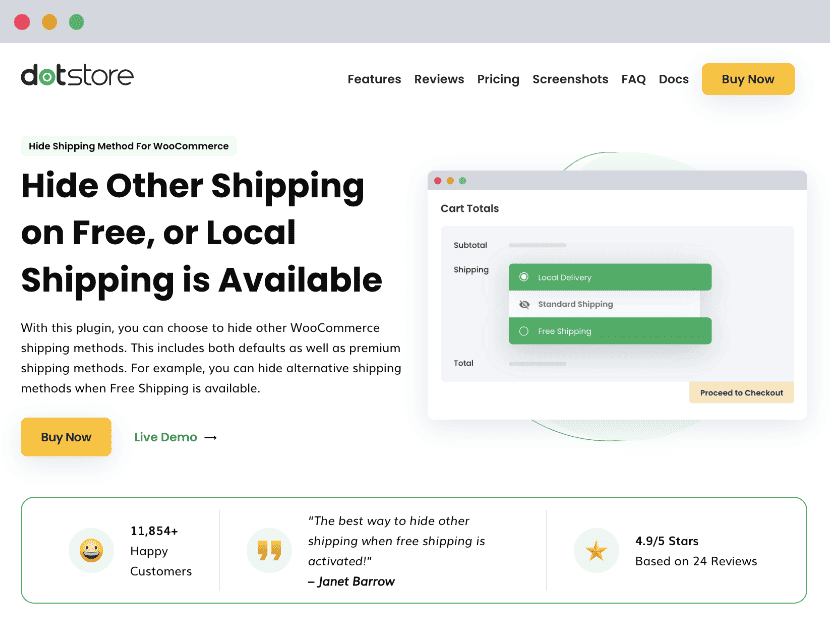Select the Local Delivery radio button

pyautogui.click(x=524, y=277)
